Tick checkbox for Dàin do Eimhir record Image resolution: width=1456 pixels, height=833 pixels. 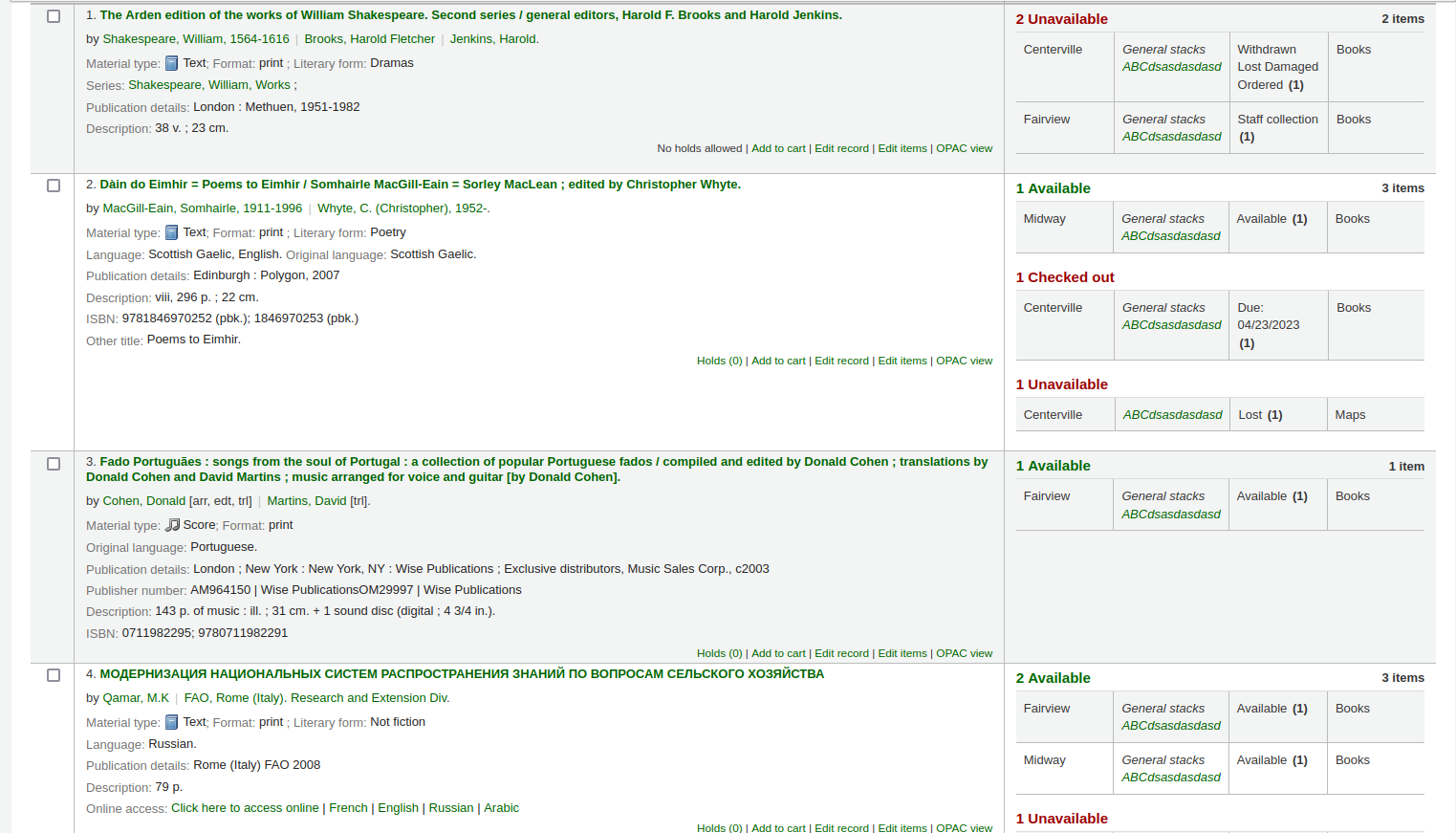54,186
